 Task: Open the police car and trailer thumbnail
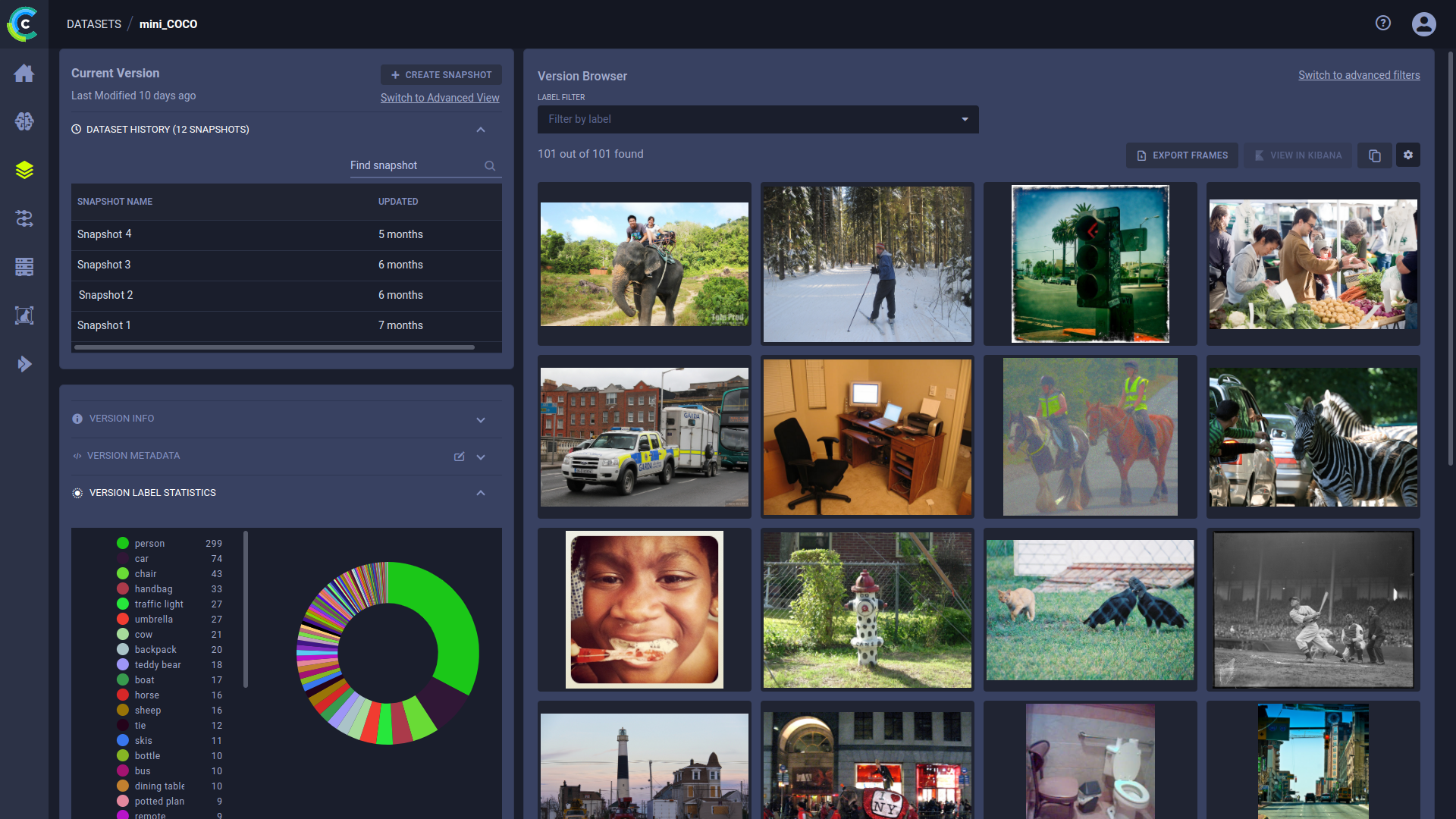tap(644, 438)
